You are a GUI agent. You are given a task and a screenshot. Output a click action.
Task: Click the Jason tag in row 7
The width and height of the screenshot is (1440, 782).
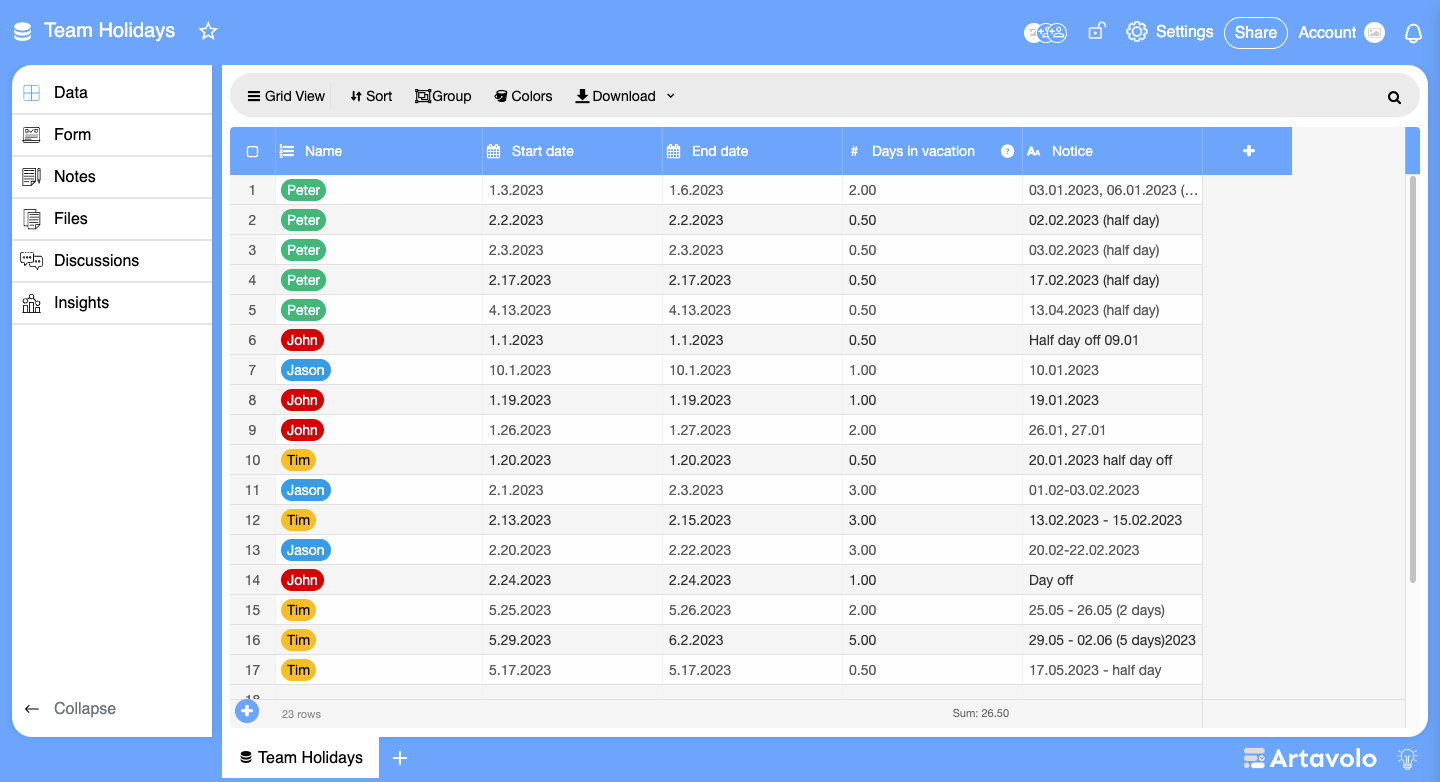pos(306,370)
